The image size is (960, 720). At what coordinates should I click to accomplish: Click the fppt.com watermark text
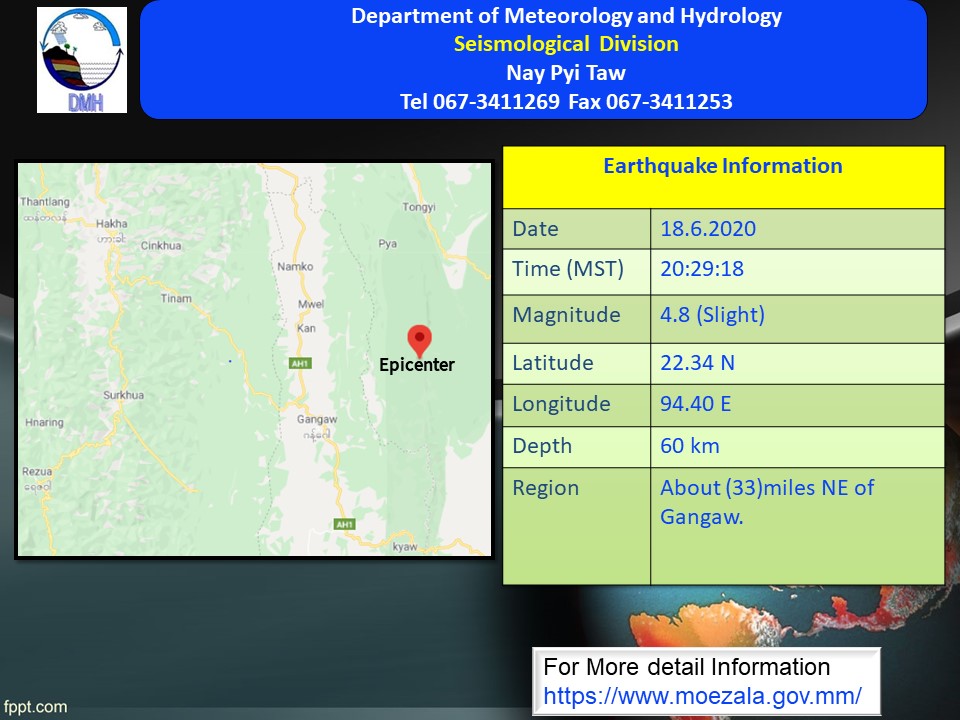35,707
